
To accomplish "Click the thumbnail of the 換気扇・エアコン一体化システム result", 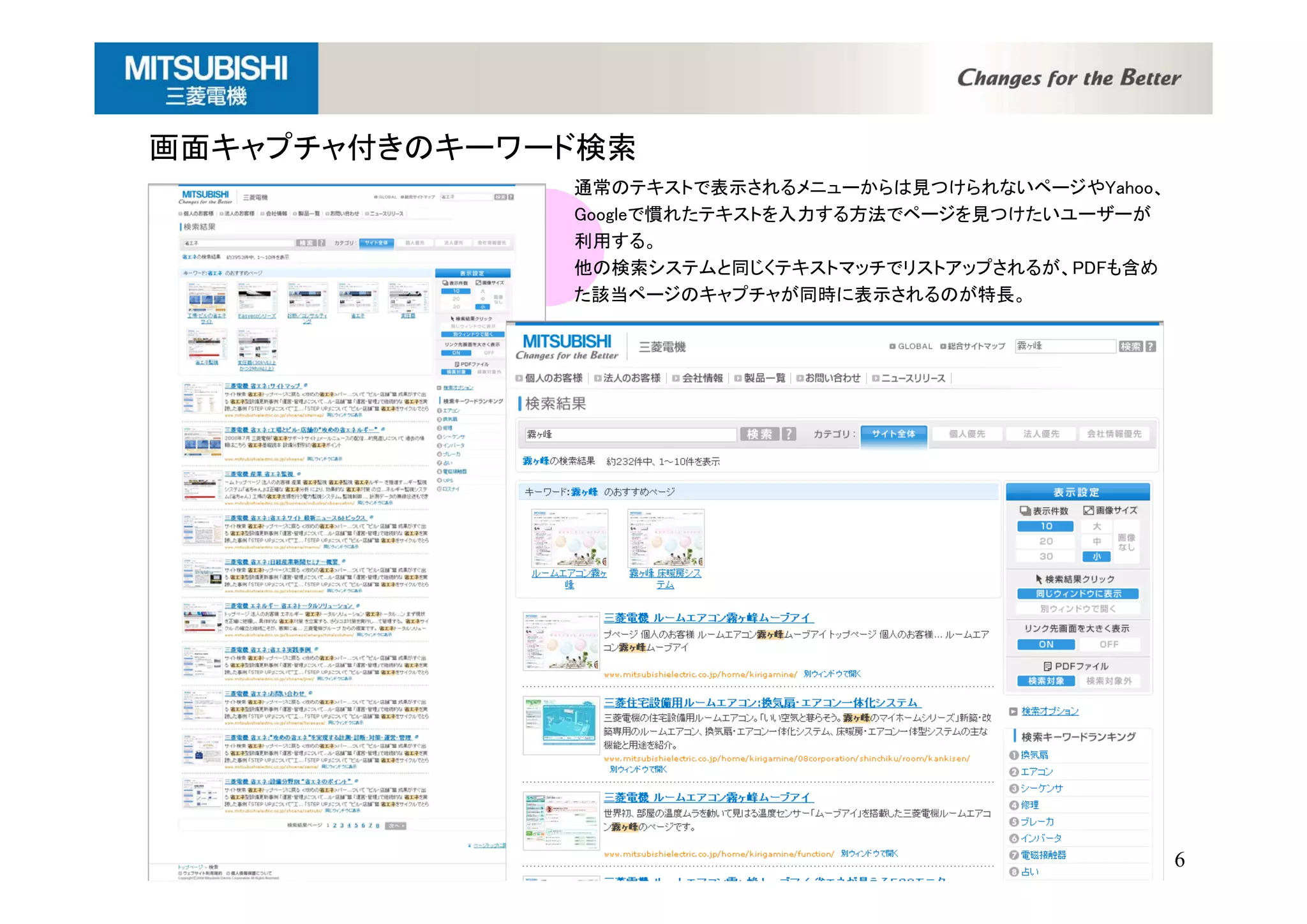I will tap(562, 726).
